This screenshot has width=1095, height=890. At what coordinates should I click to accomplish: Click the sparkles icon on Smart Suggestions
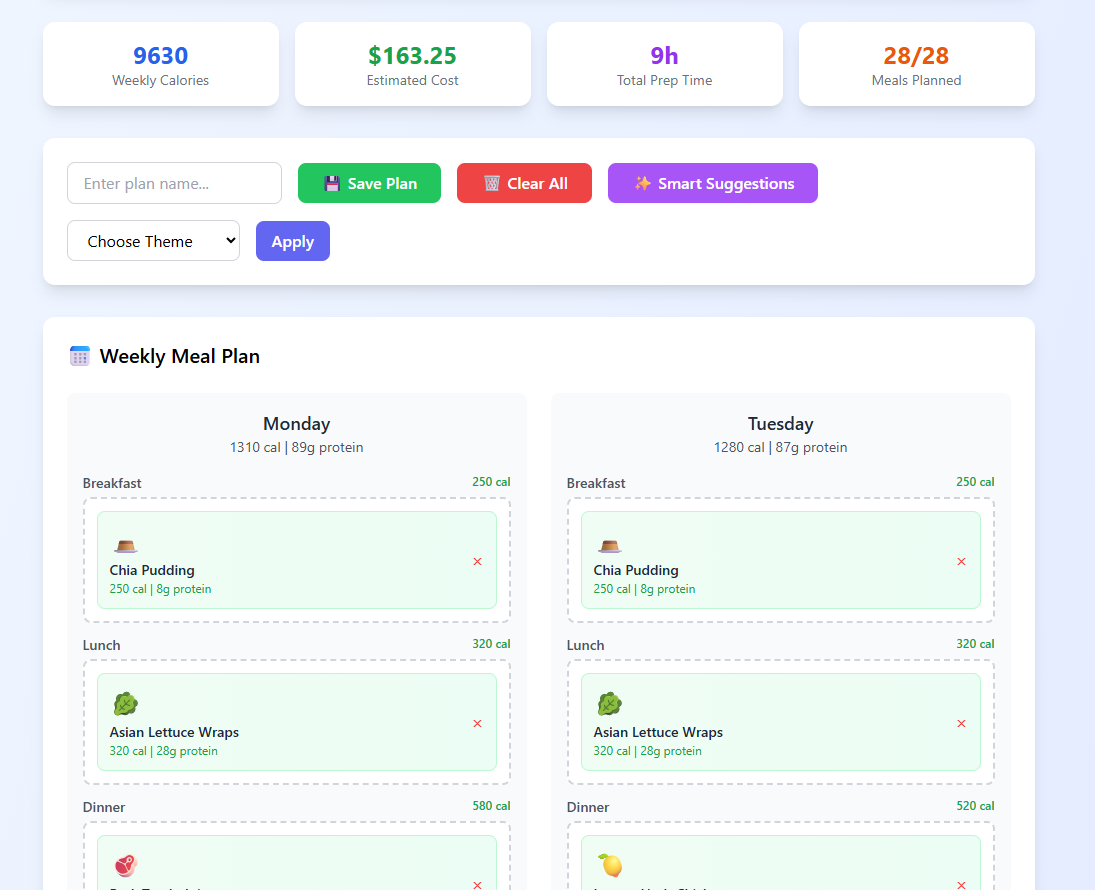point(642,184)
